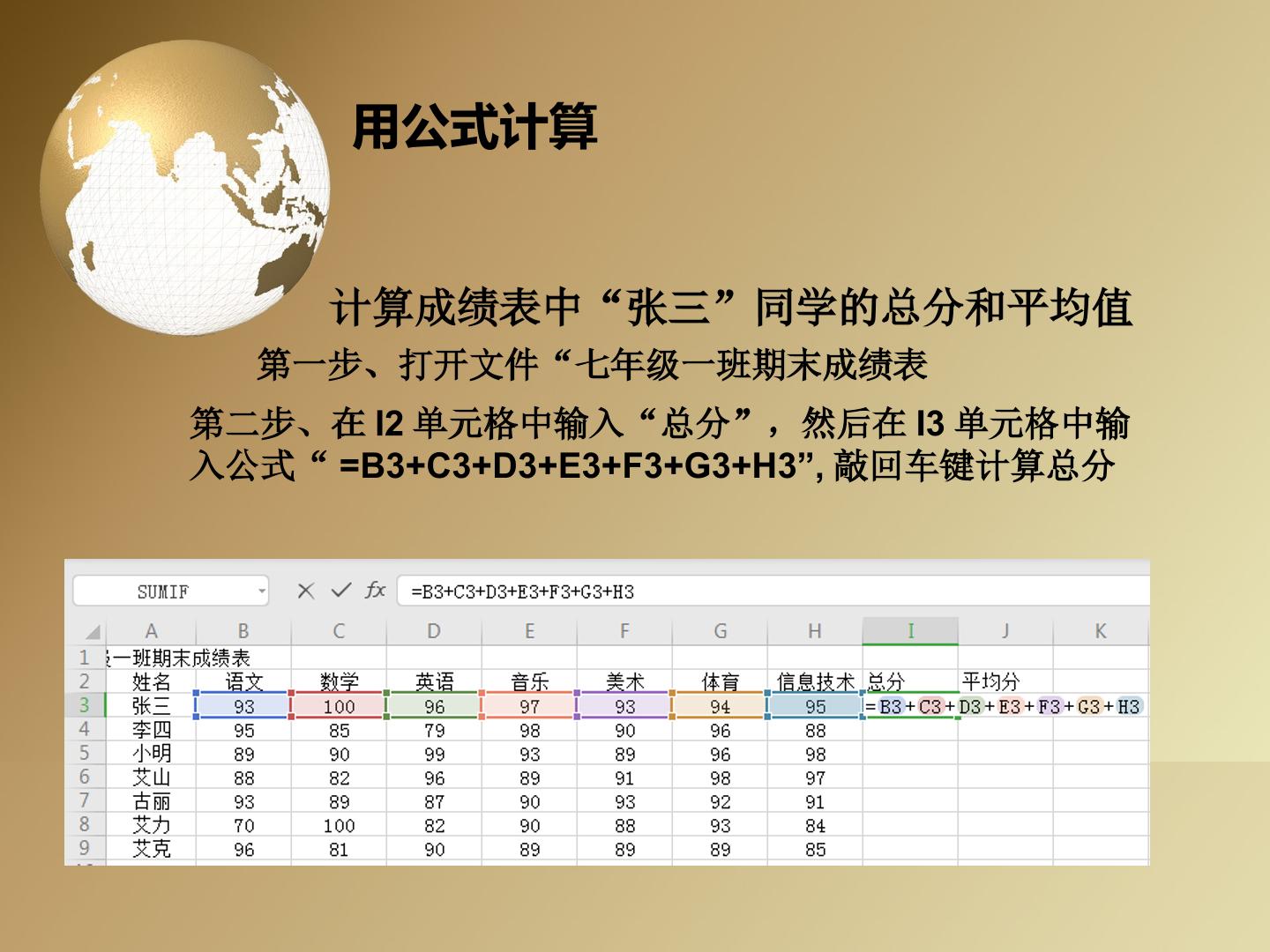Click 张三's 信息技术 score 95
Viewport: 1270px width, 952px height.
click(815, 705)
